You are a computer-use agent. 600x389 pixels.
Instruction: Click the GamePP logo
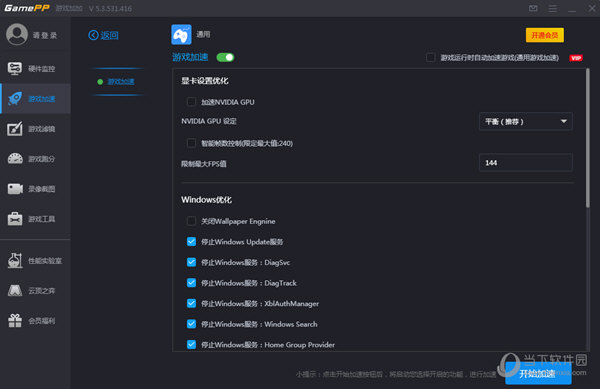coord(27,8)
